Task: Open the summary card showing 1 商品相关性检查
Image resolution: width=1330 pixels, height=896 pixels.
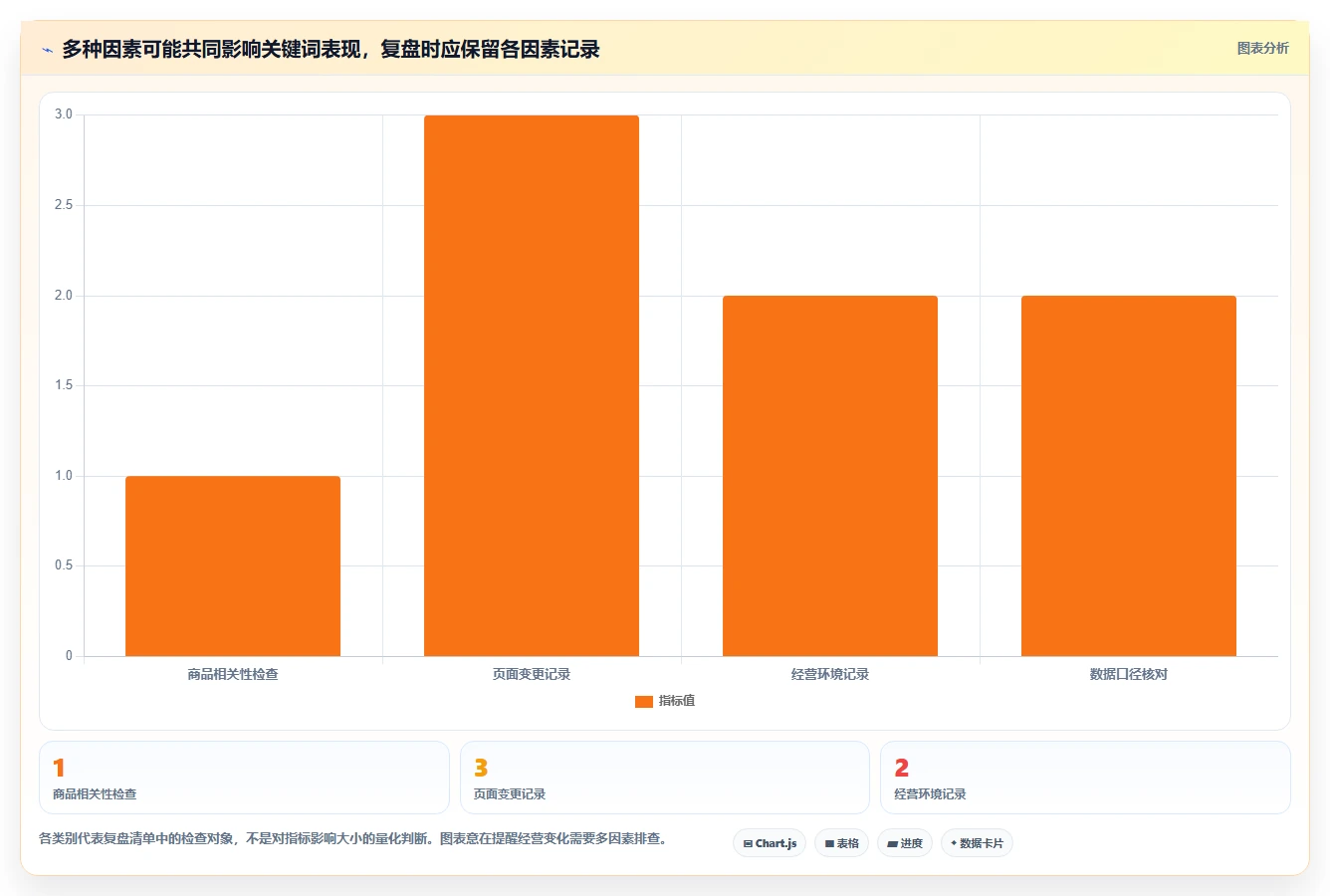Action: coord(244,778)
